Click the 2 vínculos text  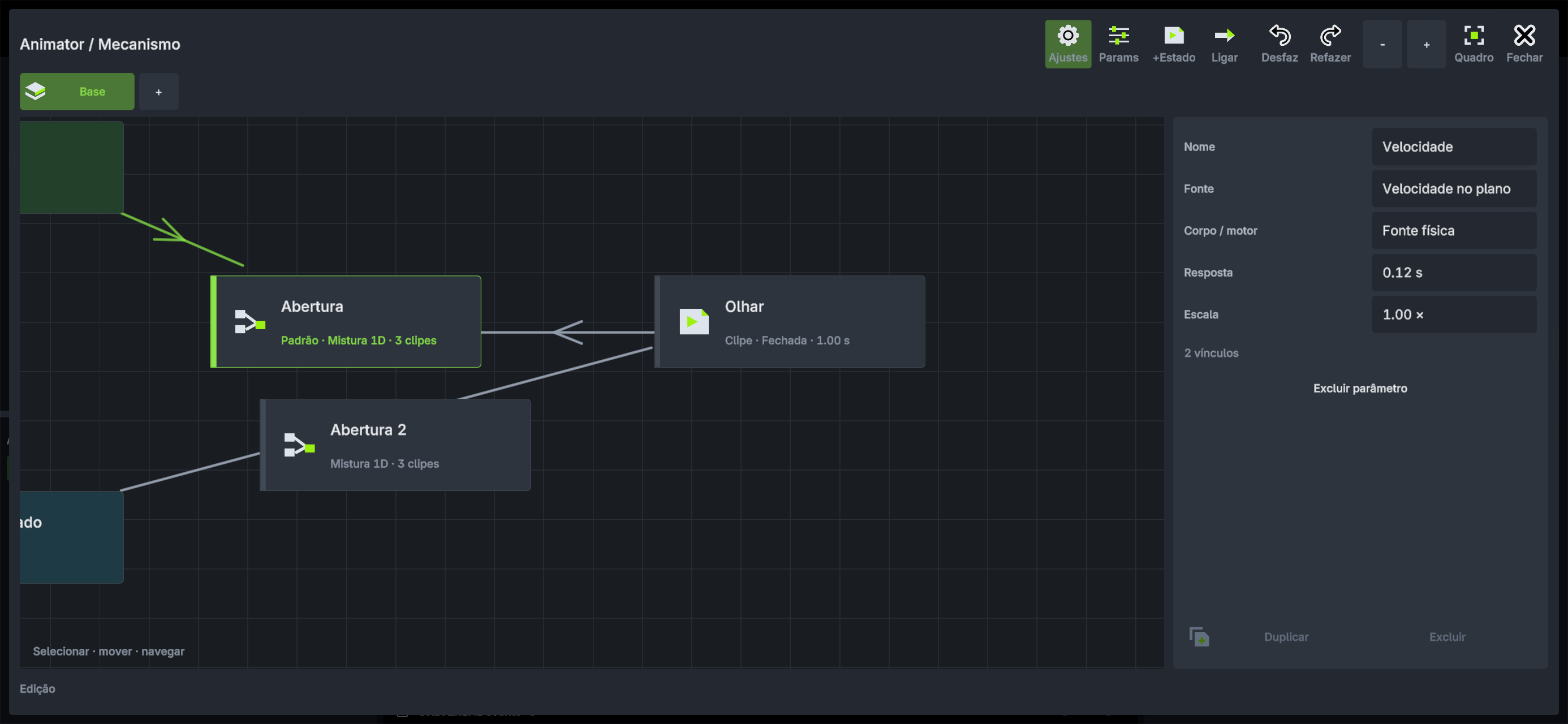(x=1211, y=353)
